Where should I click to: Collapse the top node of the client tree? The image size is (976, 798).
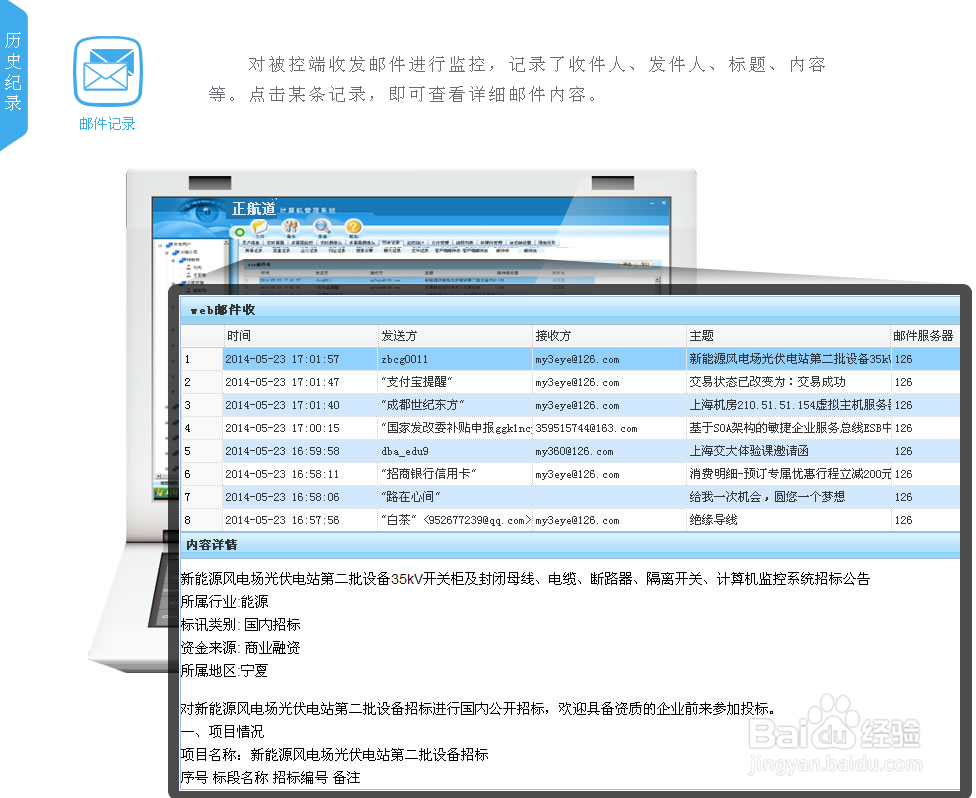click(160, 244)
